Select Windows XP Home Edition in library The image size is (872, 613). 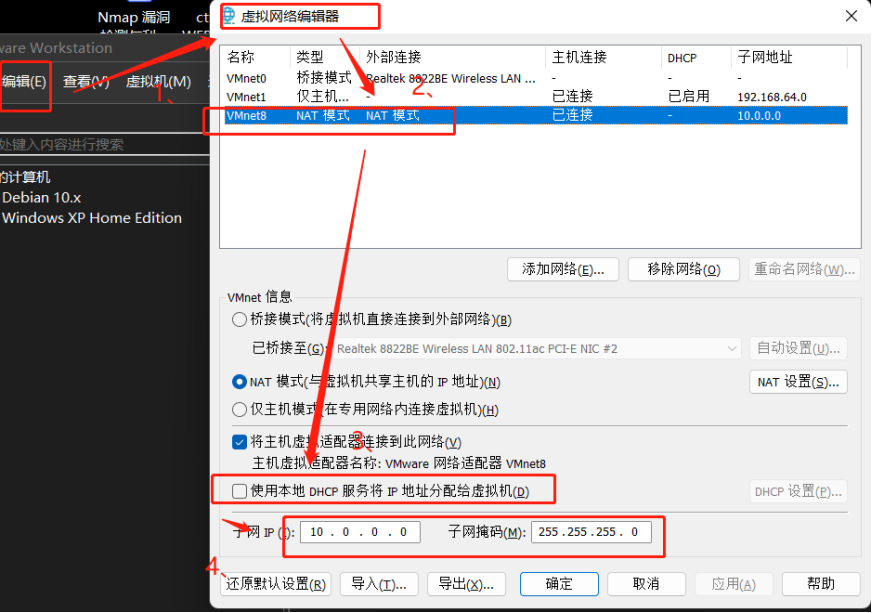92,218
